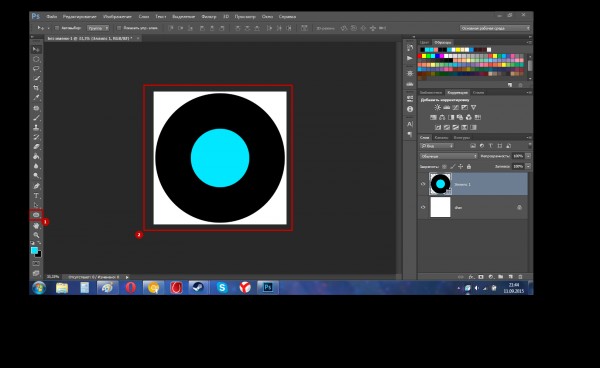Click the trash icon in the Layers panel
This screenshot has height=368, width=600.
pyautogui.click(x=520, y=277)
